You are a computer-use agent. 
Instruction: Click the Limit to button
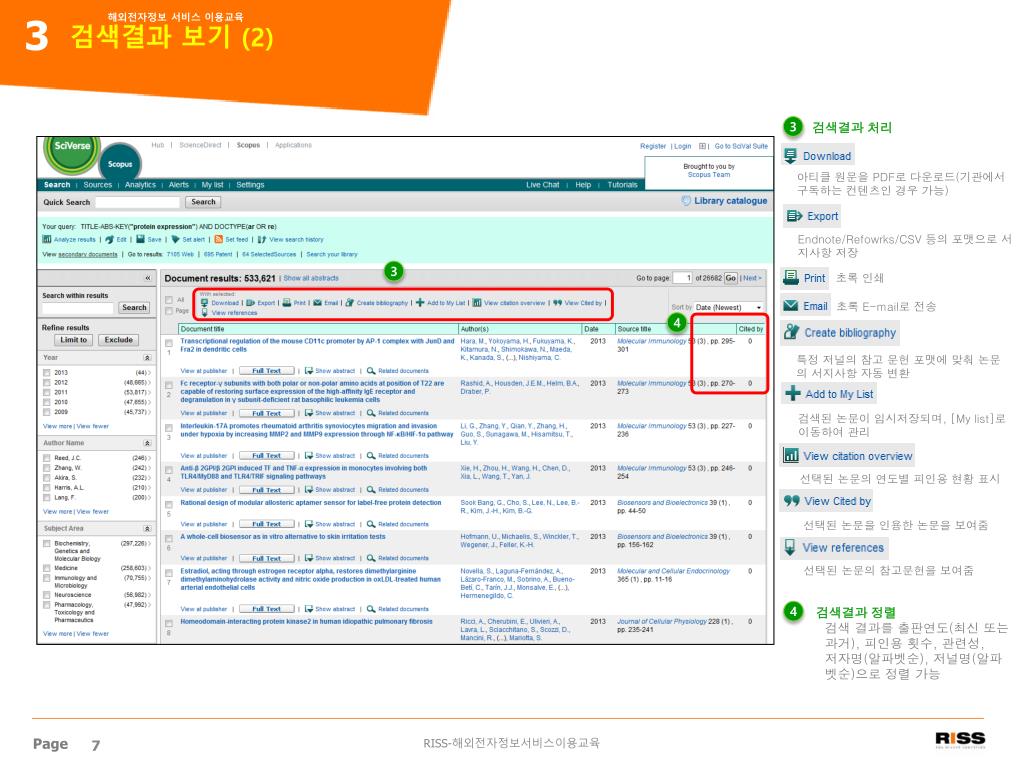coord(74,340)
